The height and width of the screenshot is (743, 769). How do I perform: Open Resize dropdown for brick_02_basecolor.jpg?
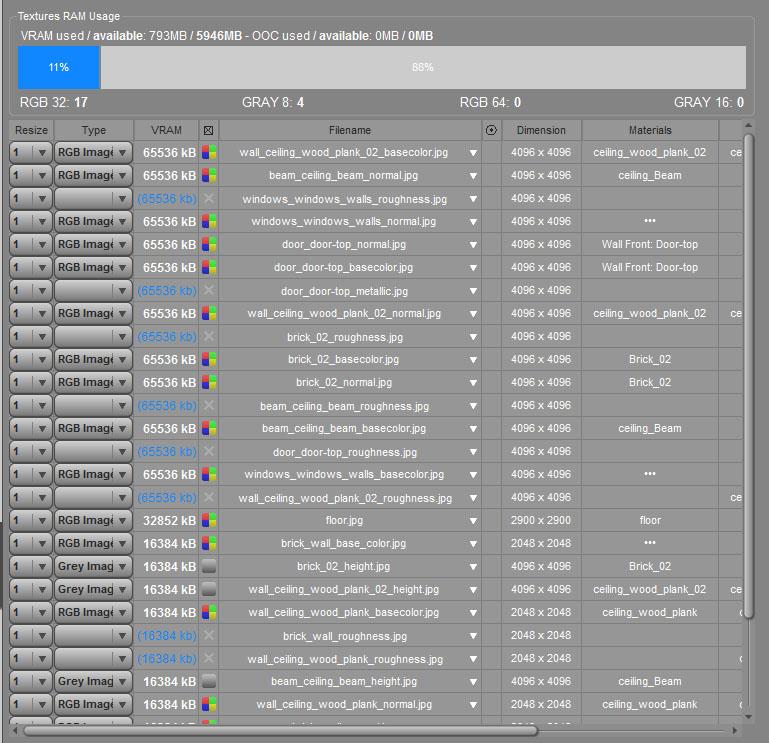click(30, 359)
